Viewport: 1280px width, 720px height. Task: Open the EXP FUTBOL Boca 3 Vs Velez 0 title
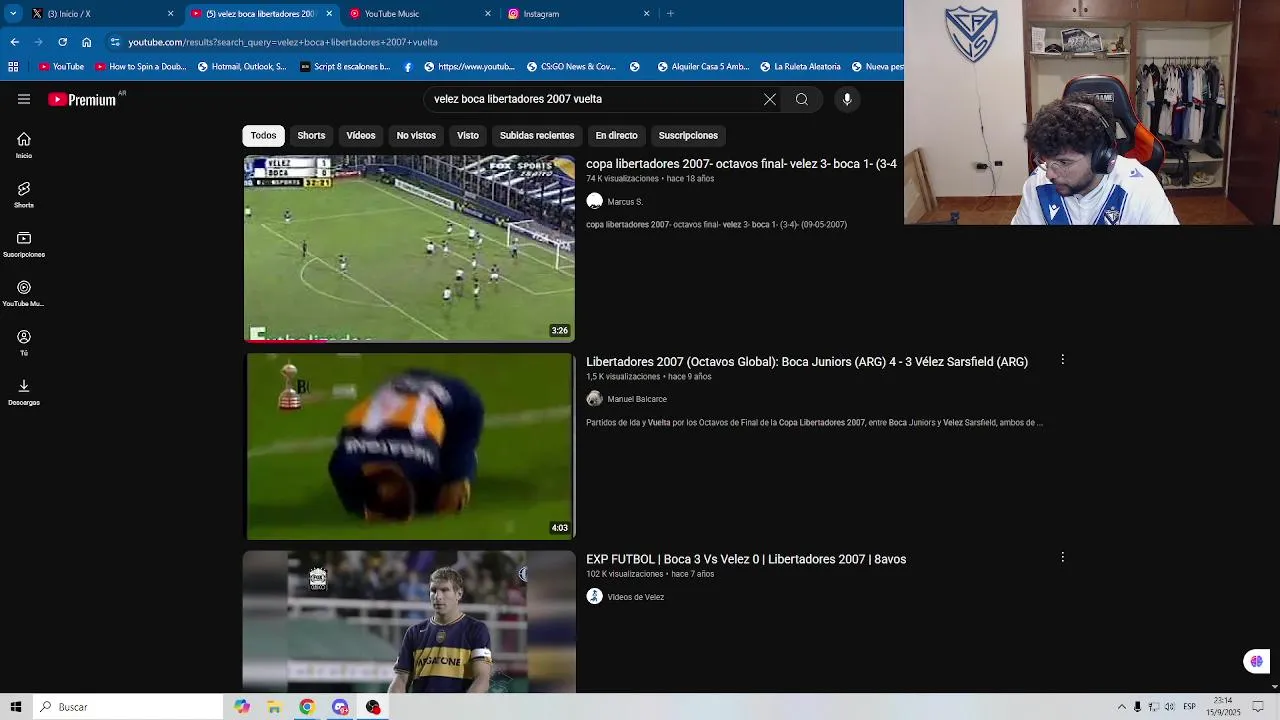(x=746, y=559)
